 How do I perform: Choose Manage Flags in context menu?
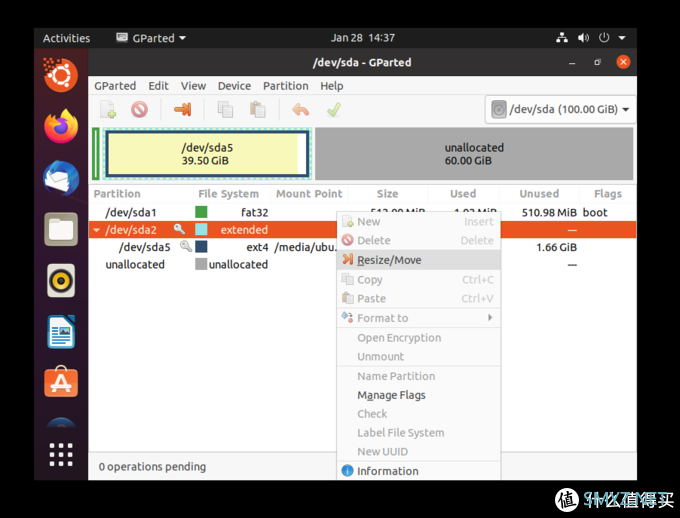click(x=418, y=395)
